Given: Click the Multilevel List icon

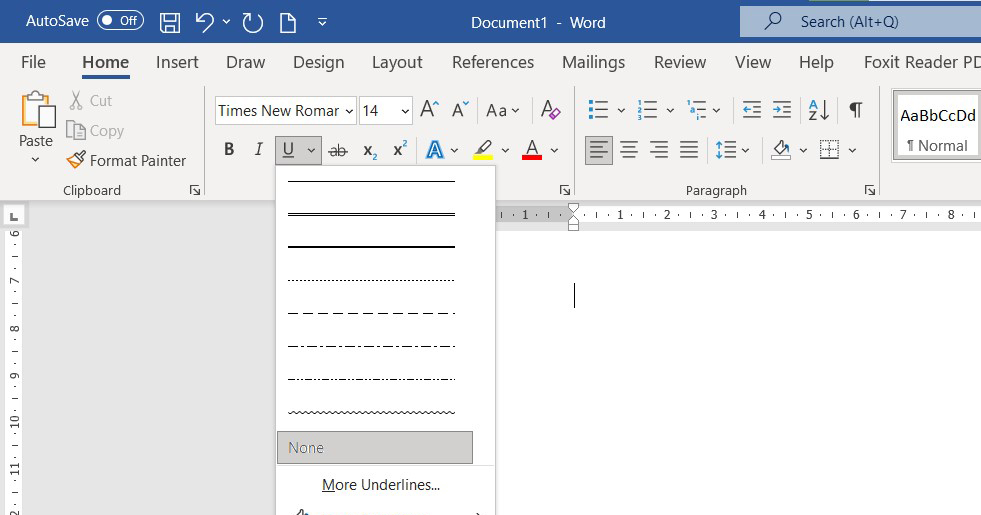Looking at the screenshot, I should [696, 110].
